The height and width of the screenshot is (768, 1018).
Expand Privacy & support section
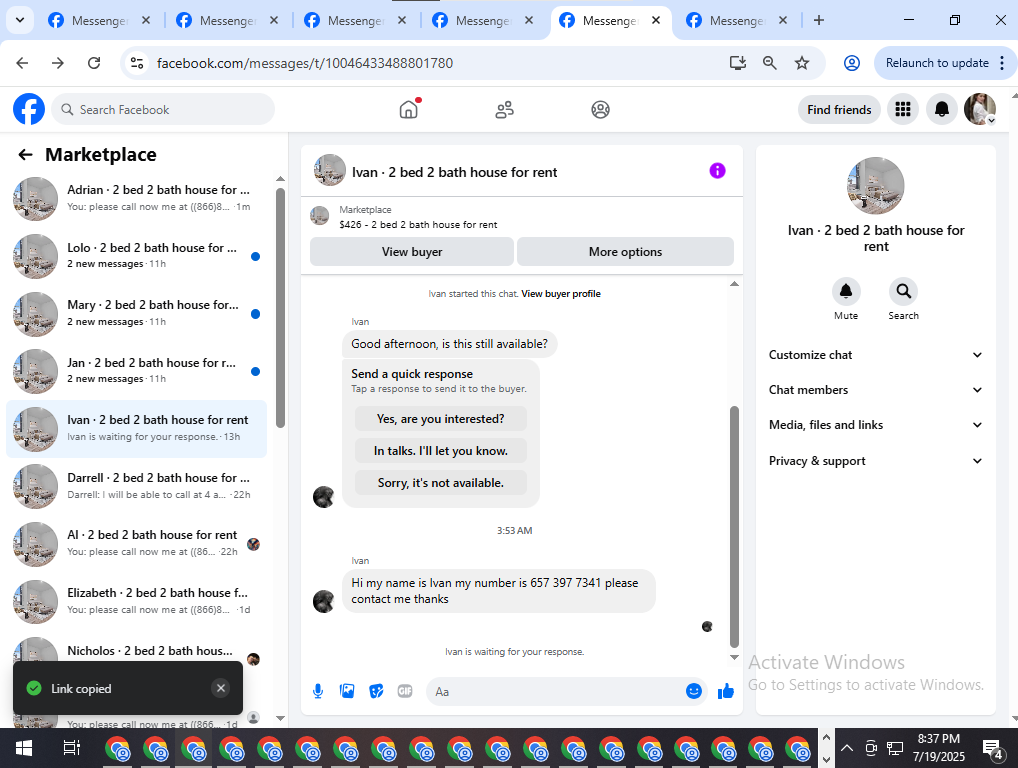click(875, 461)
